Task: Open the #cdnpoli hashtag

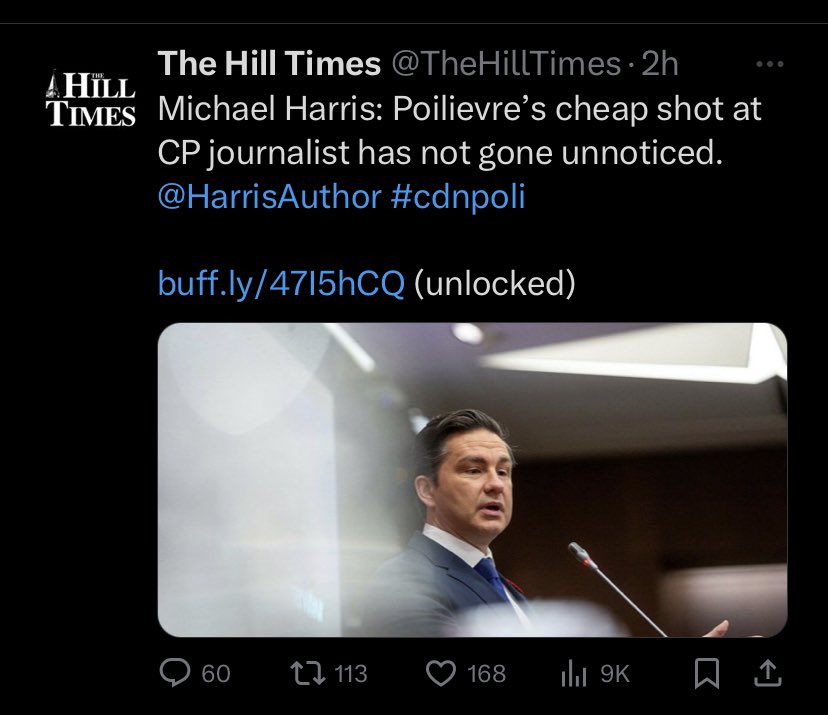Action: (455, 197)
